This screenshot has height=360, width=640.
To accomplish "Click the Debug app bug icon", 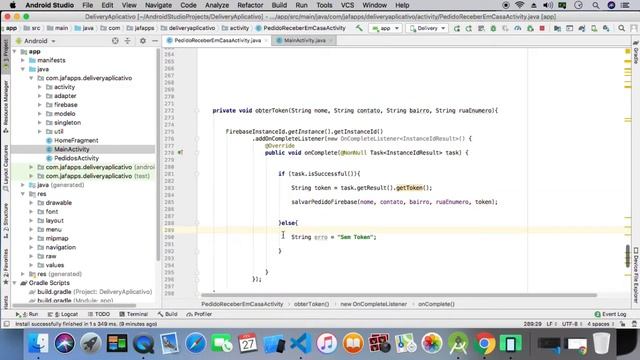I will click(493, 28).
